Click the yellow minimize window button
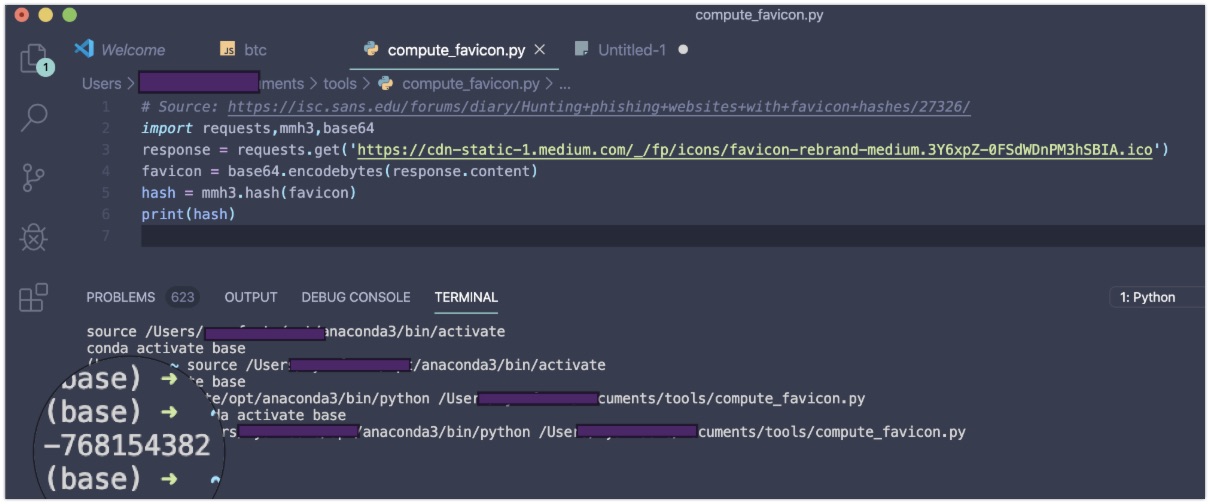1210x504 pixels. click(x=45, y=15)
